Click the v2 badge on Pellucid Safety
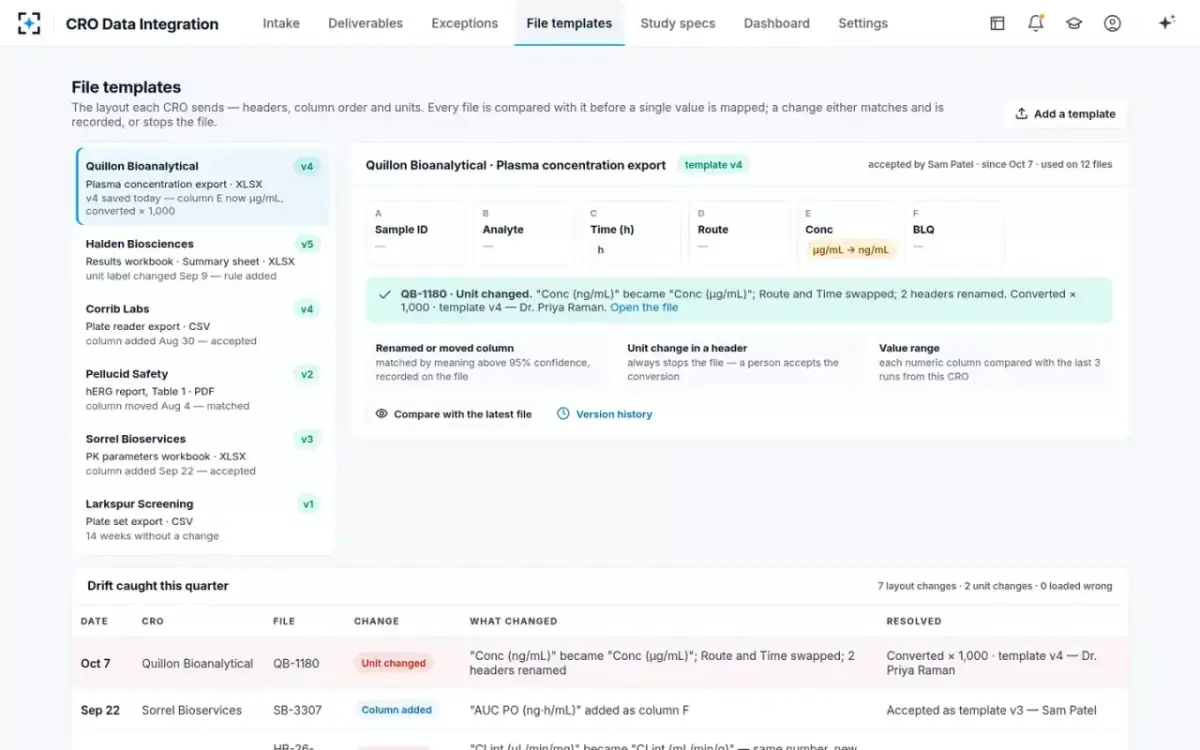Viewport: 1200px width, 750px height. click(307, 374)
